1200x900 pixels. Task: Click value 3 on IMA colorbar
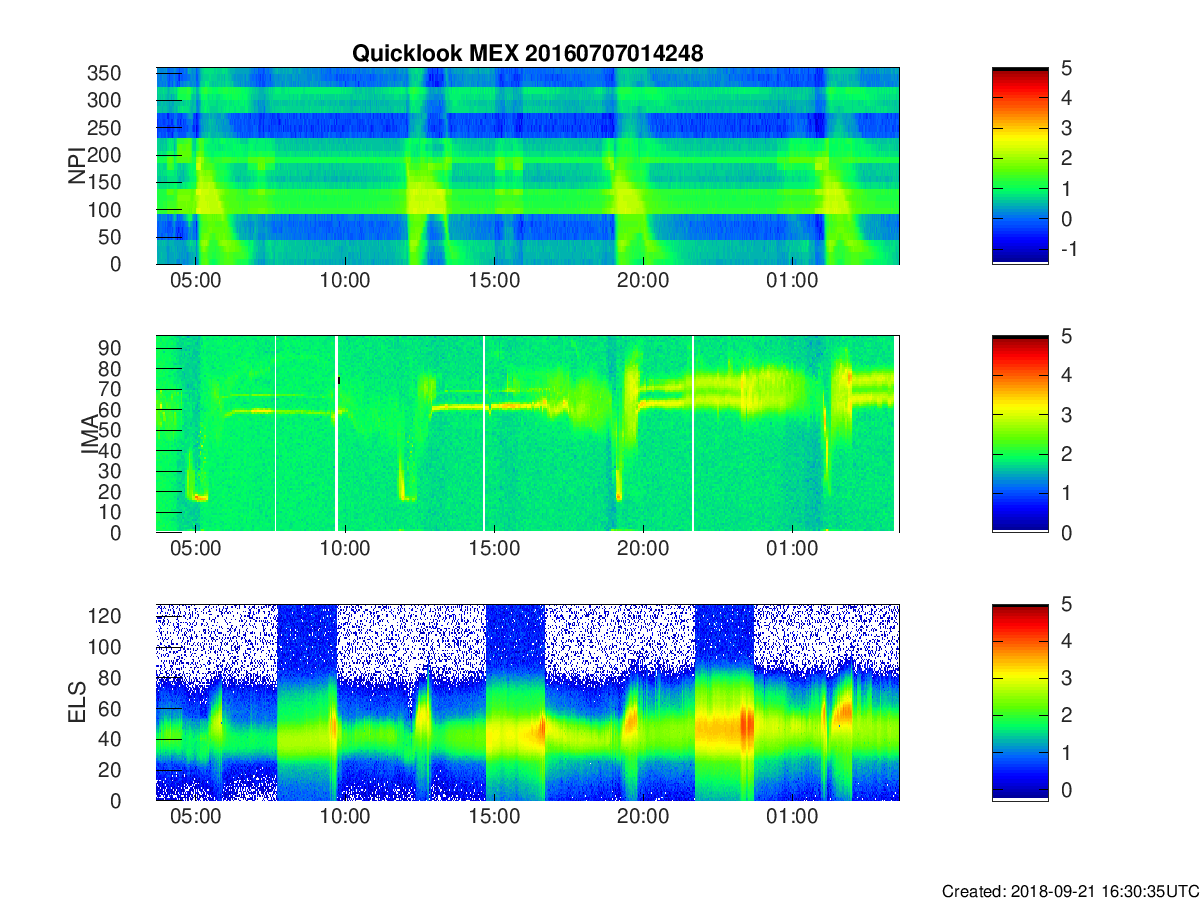coord(1065,414)
